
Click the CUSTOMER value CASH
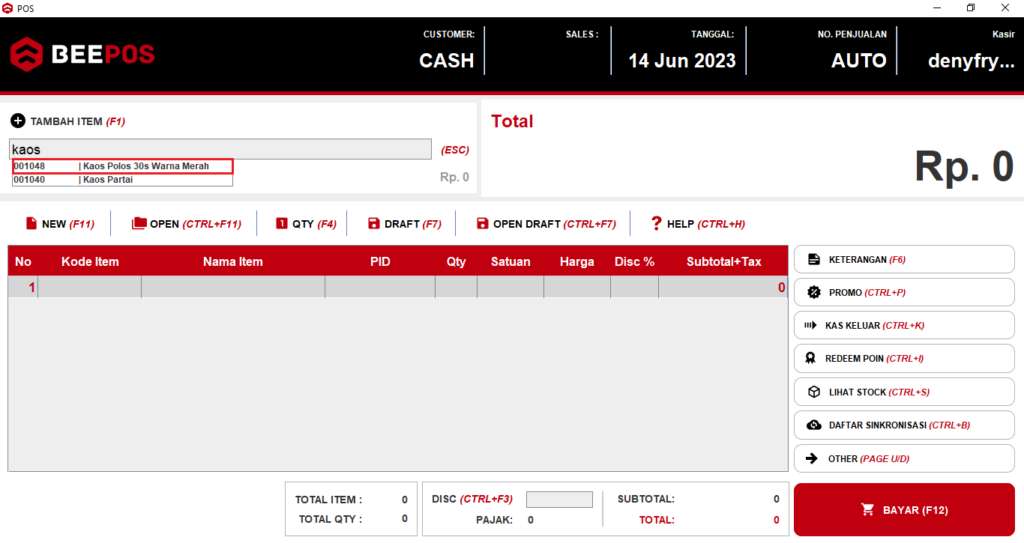447,60
